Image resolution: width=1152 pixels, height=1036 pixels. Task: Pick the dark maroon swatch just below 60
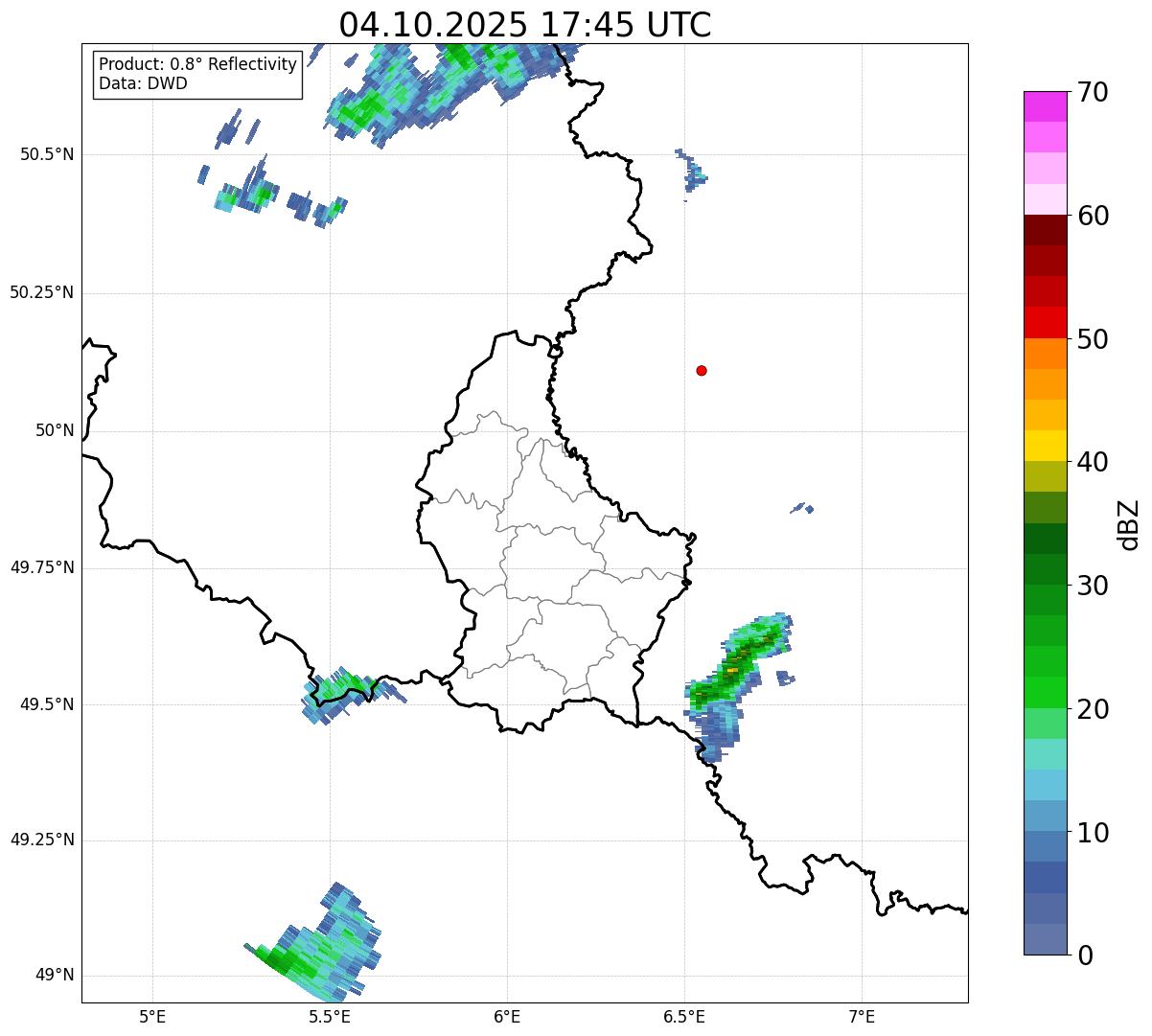click(1045, 230)
